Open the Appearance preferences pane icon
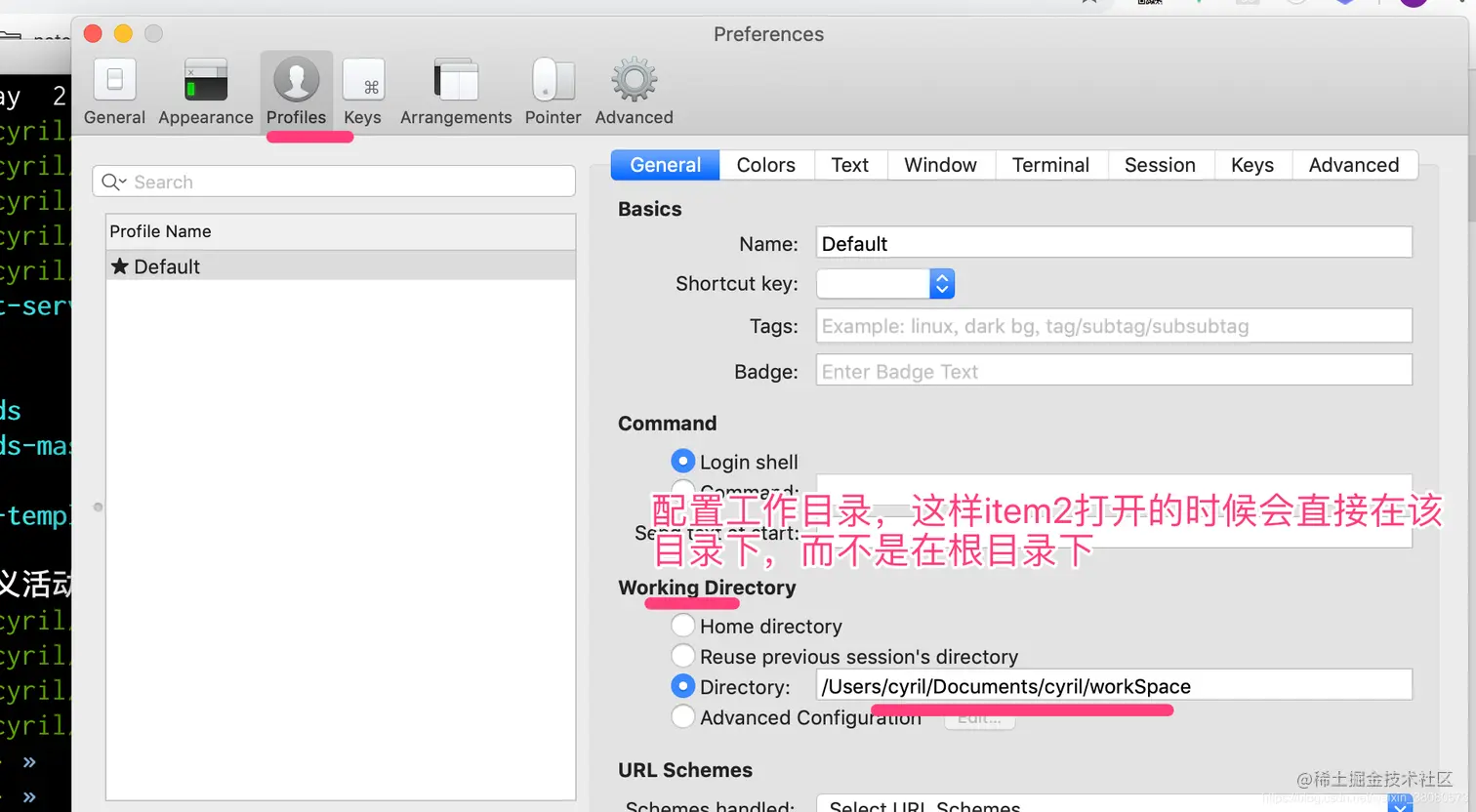 pyautogui.click(x=206, y=80)
